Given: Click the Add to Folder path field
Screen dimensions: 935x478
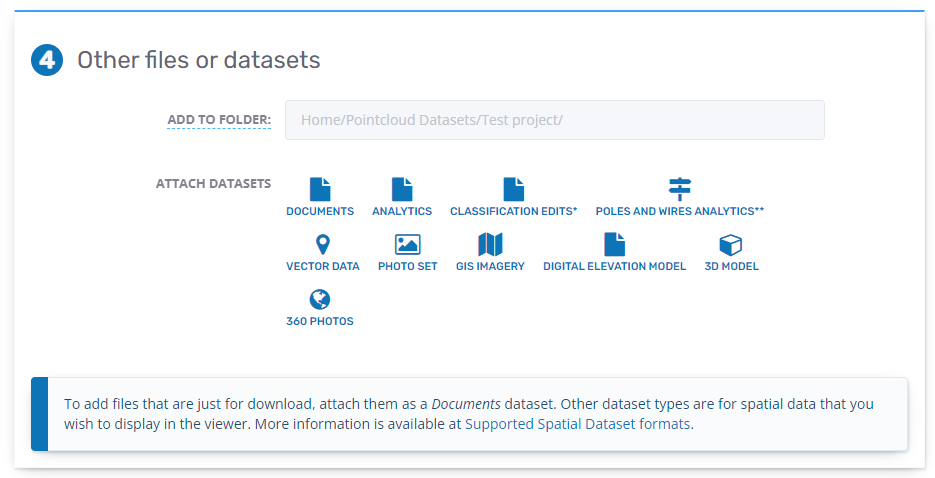Looking at the screenshot, I should 554,120.
